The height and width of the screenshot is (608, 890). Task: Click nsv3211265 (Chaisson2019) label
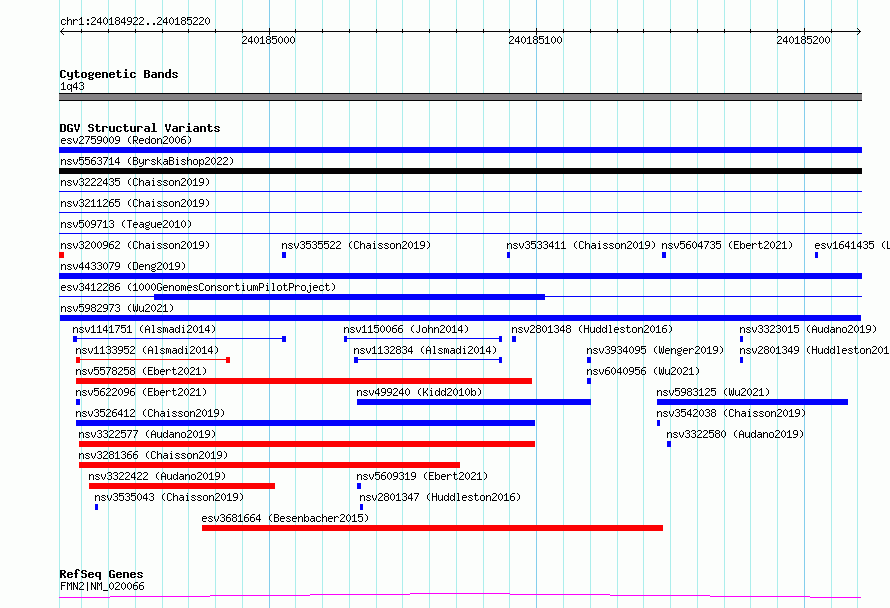point(135,203)
